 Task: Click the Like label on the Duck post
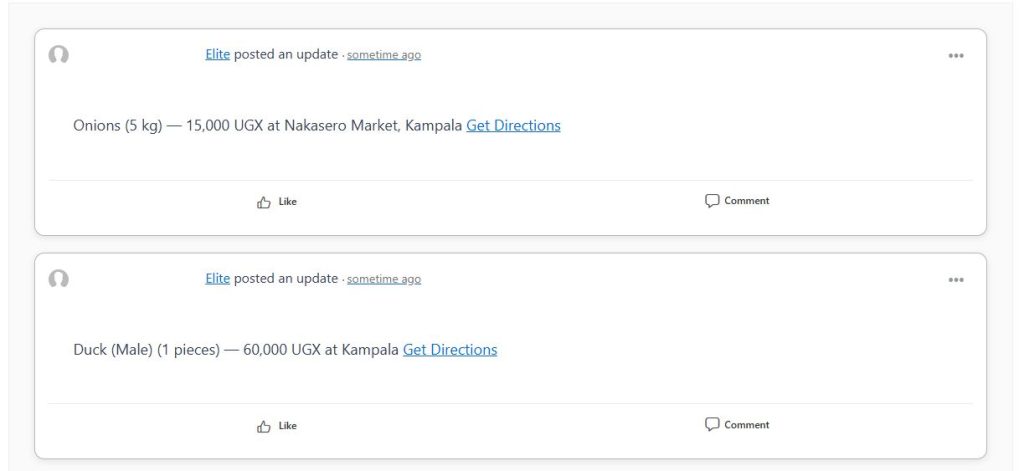pyautogui.click(x=287, y=426)
